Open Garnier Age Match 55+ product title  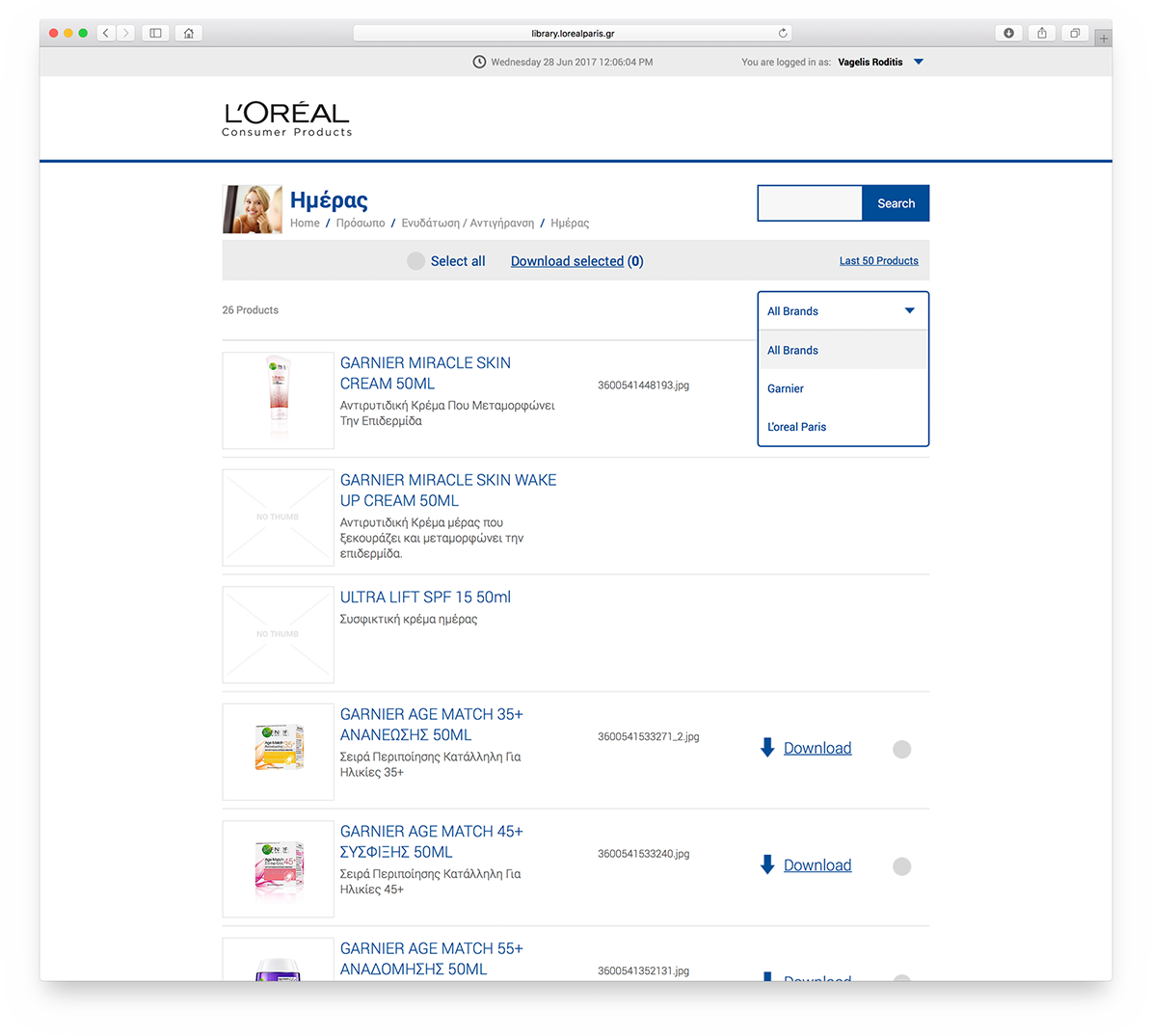(431, 959)
